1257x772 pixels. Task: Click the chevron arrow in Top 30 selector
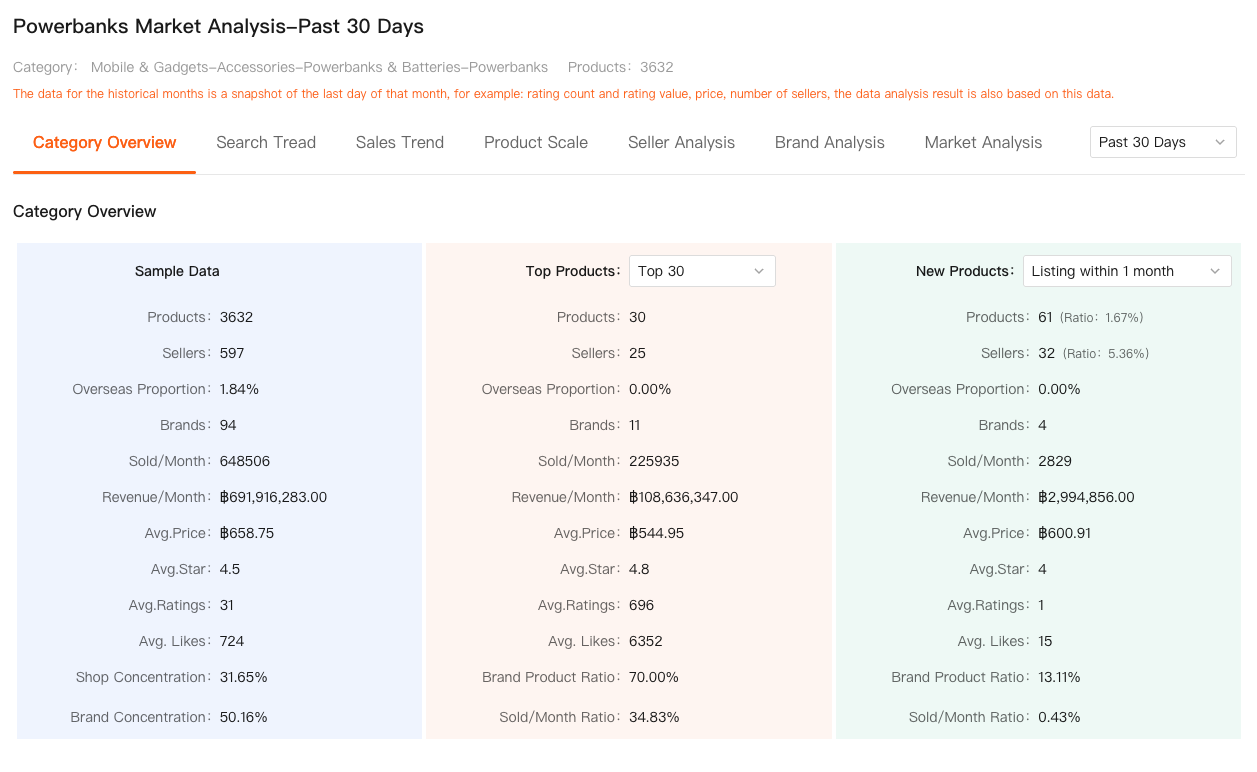tap(759, 271)
